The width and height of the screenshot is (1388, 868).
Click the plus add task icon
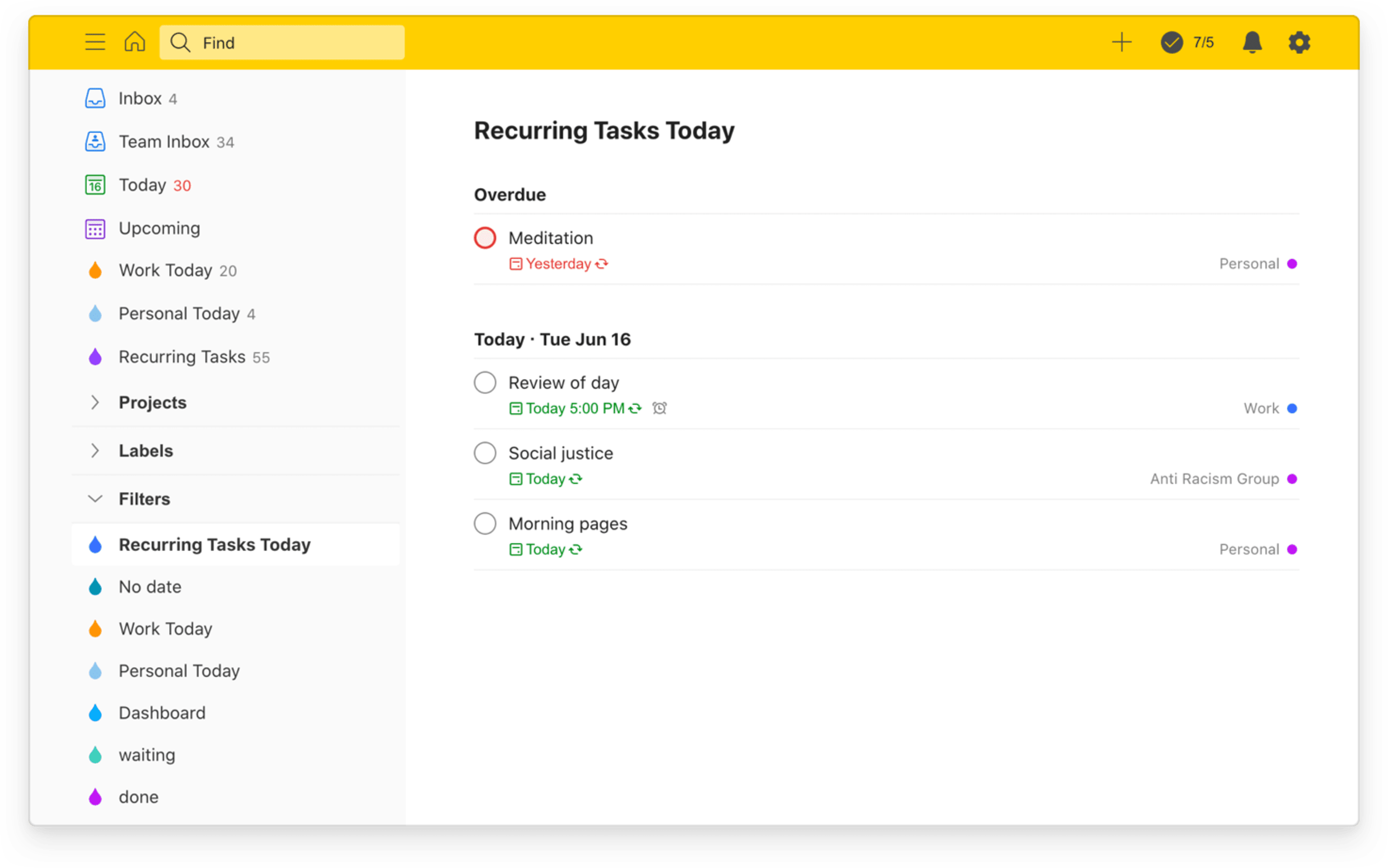(x=1120, y=42)
